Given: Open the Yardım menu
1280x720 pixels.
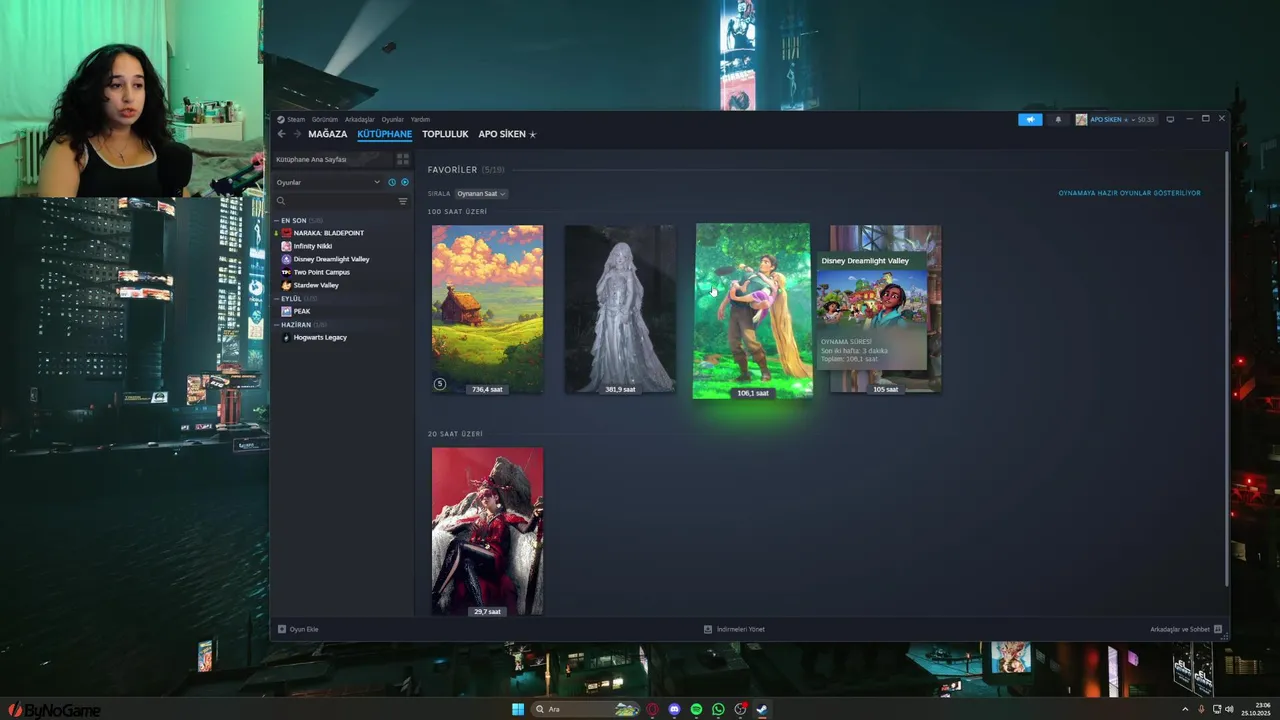Looking at the screenshot, I should point(420,119).
